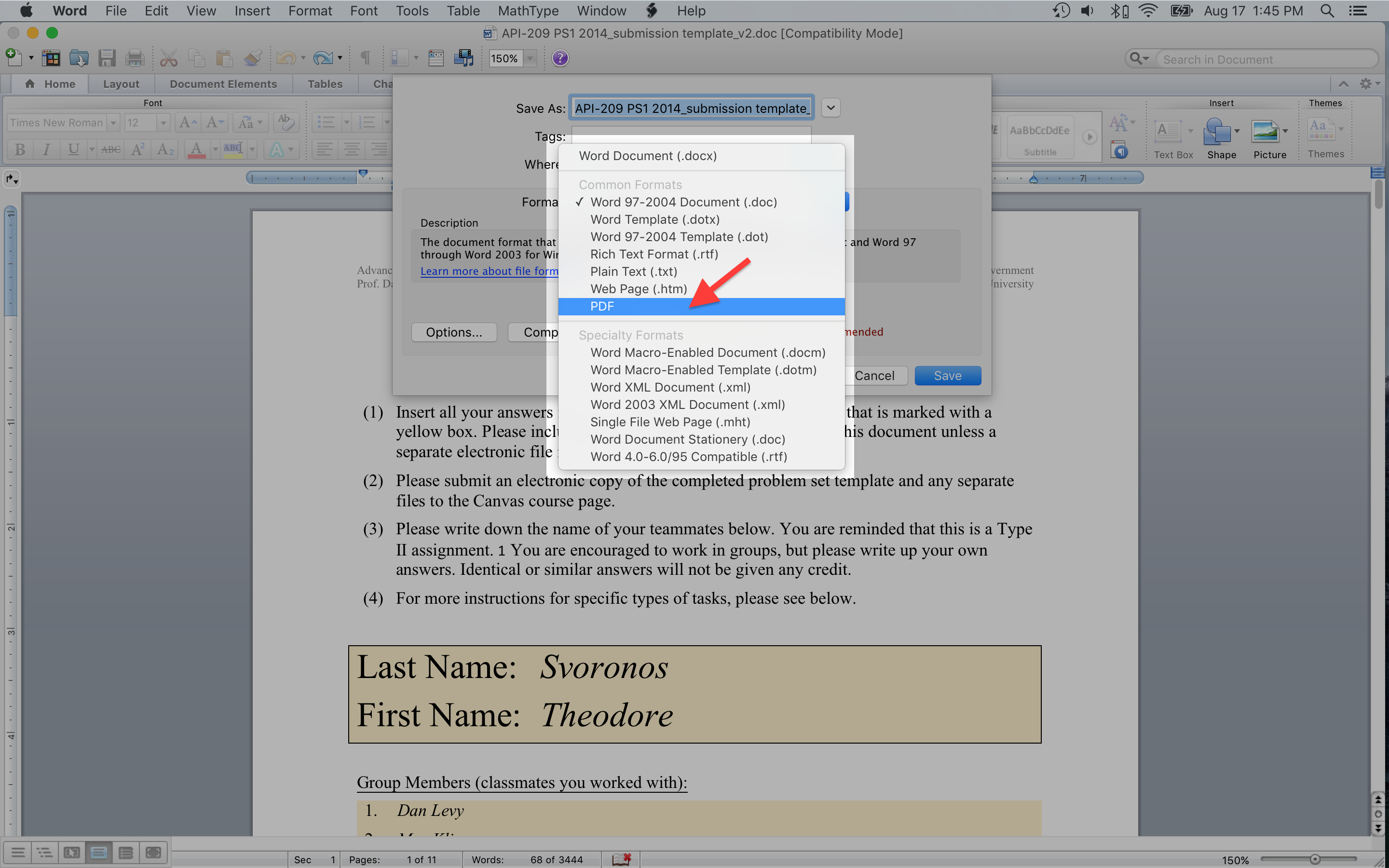1389x868 pixels.
Task: Open macOS Spotlight search icon
Action: point(1327,11)
